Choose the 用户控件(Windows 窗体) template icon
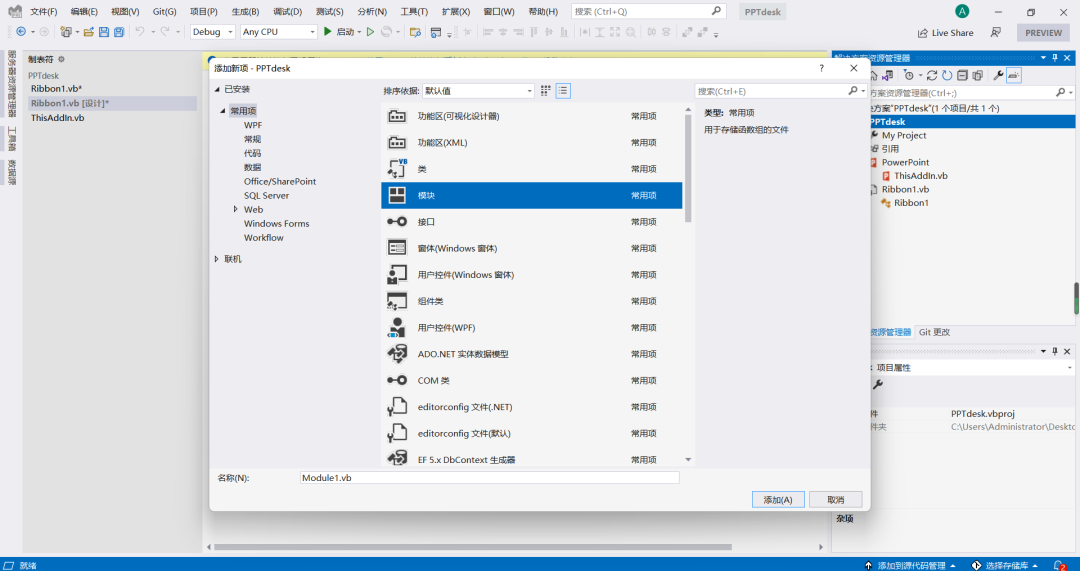1080x571 pixels. (x=396, y=275)
